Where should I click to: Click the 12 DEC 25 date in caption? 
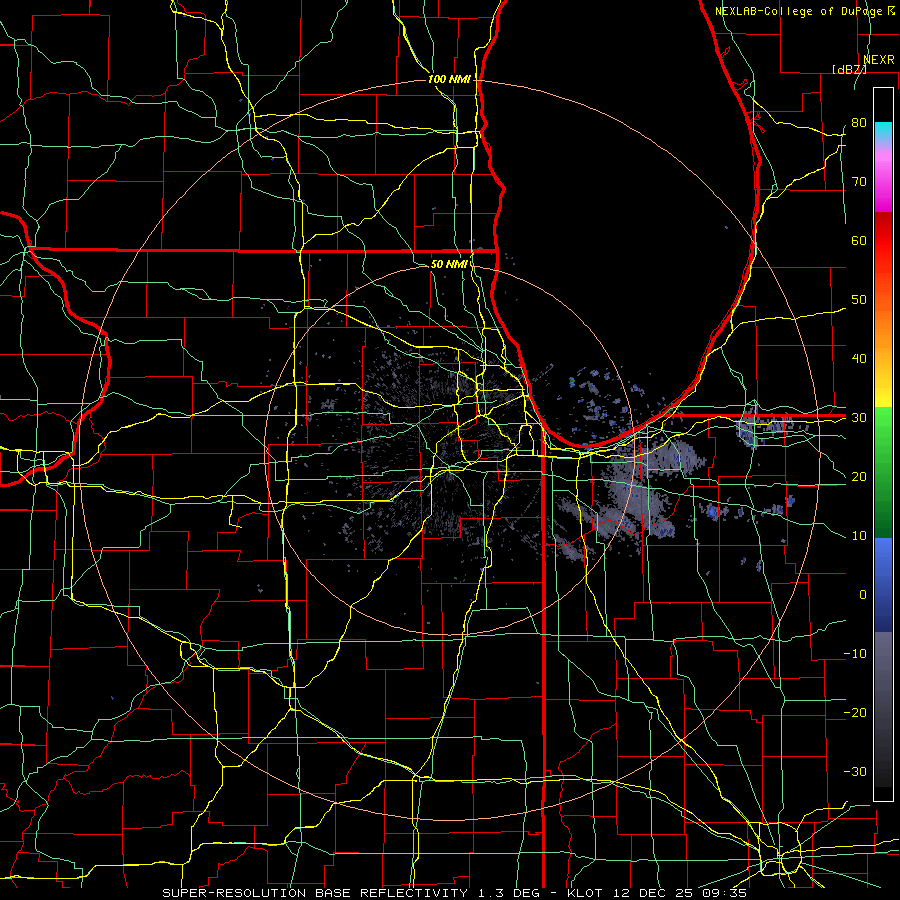point(654,893)
